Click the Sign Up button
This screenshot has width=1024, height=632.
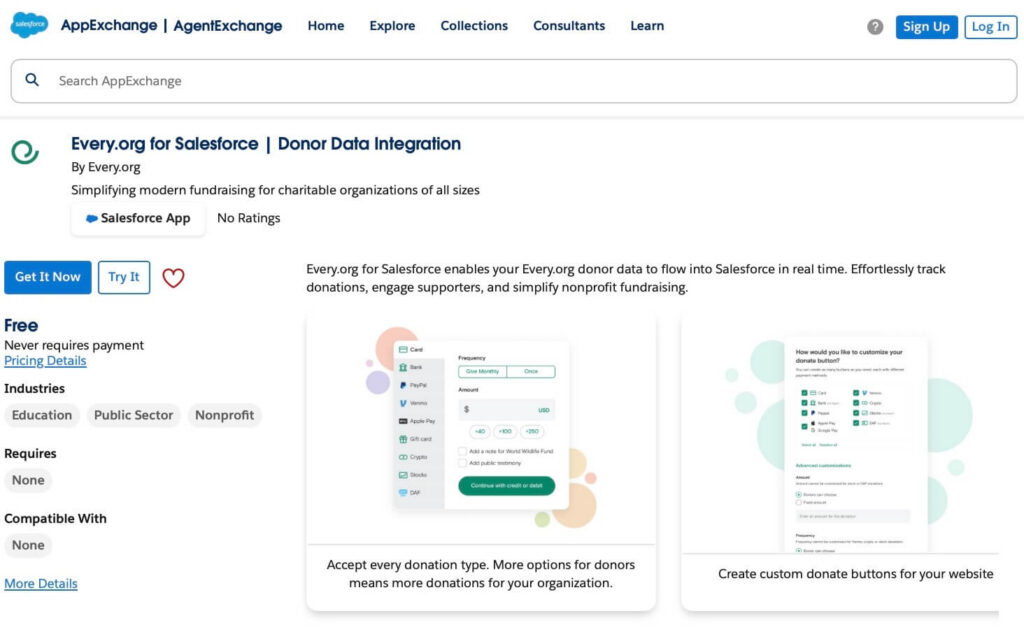pos(926,27)
